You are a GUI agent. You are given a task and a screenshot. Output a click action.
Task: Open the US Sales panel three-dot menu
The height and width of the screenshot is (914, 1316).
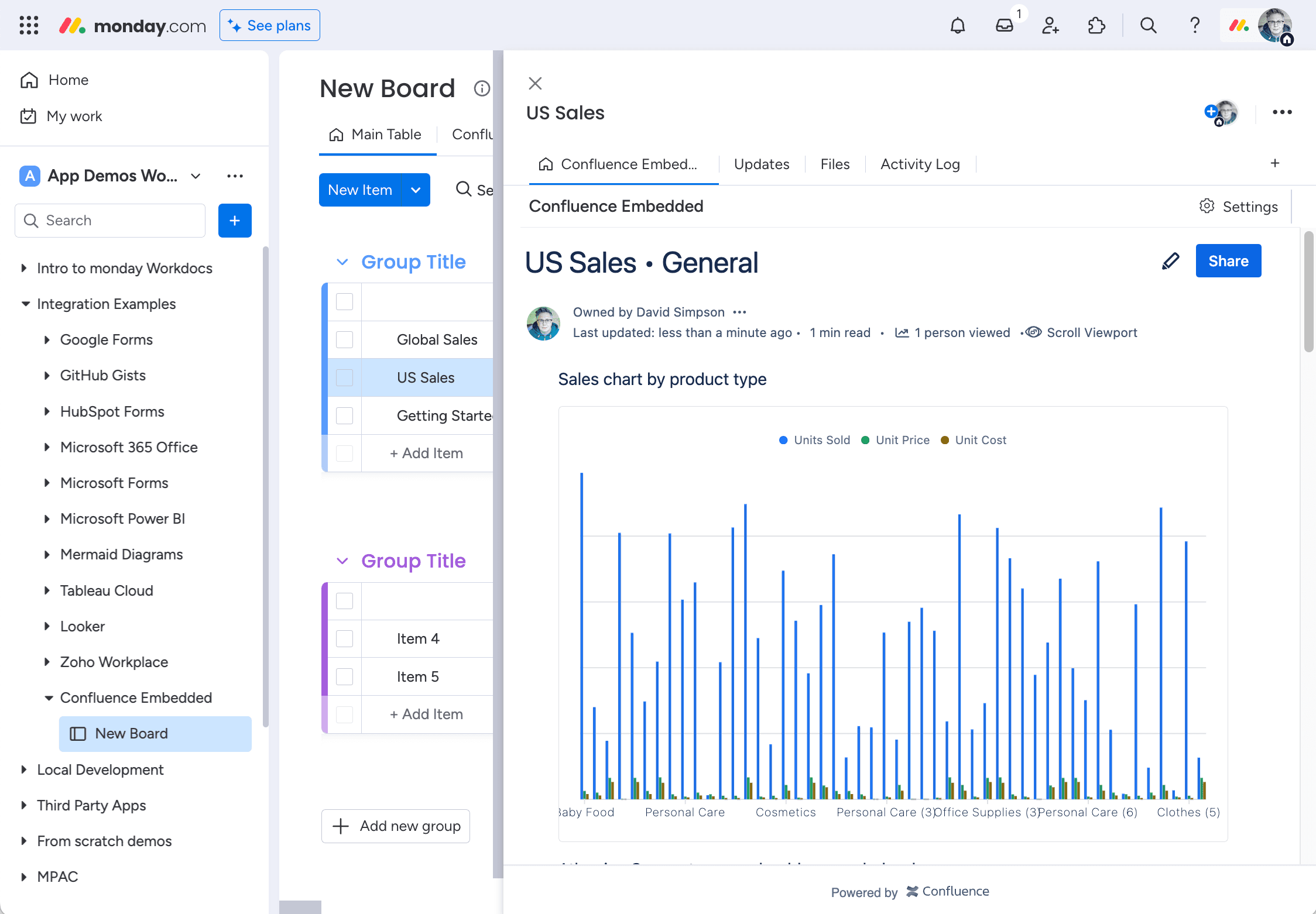[x=1281, y=112]
